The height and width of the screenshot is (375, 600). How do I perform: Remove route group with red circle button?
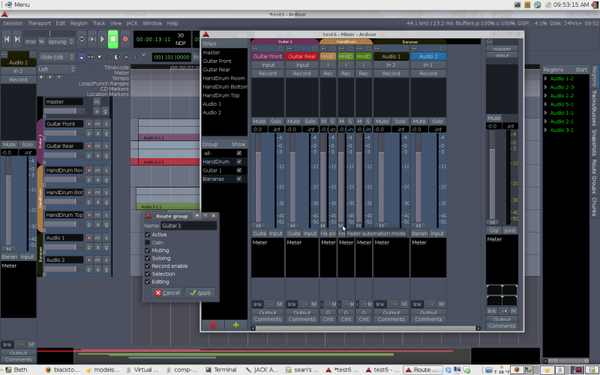pyautogui.click(x=213, y=325)
